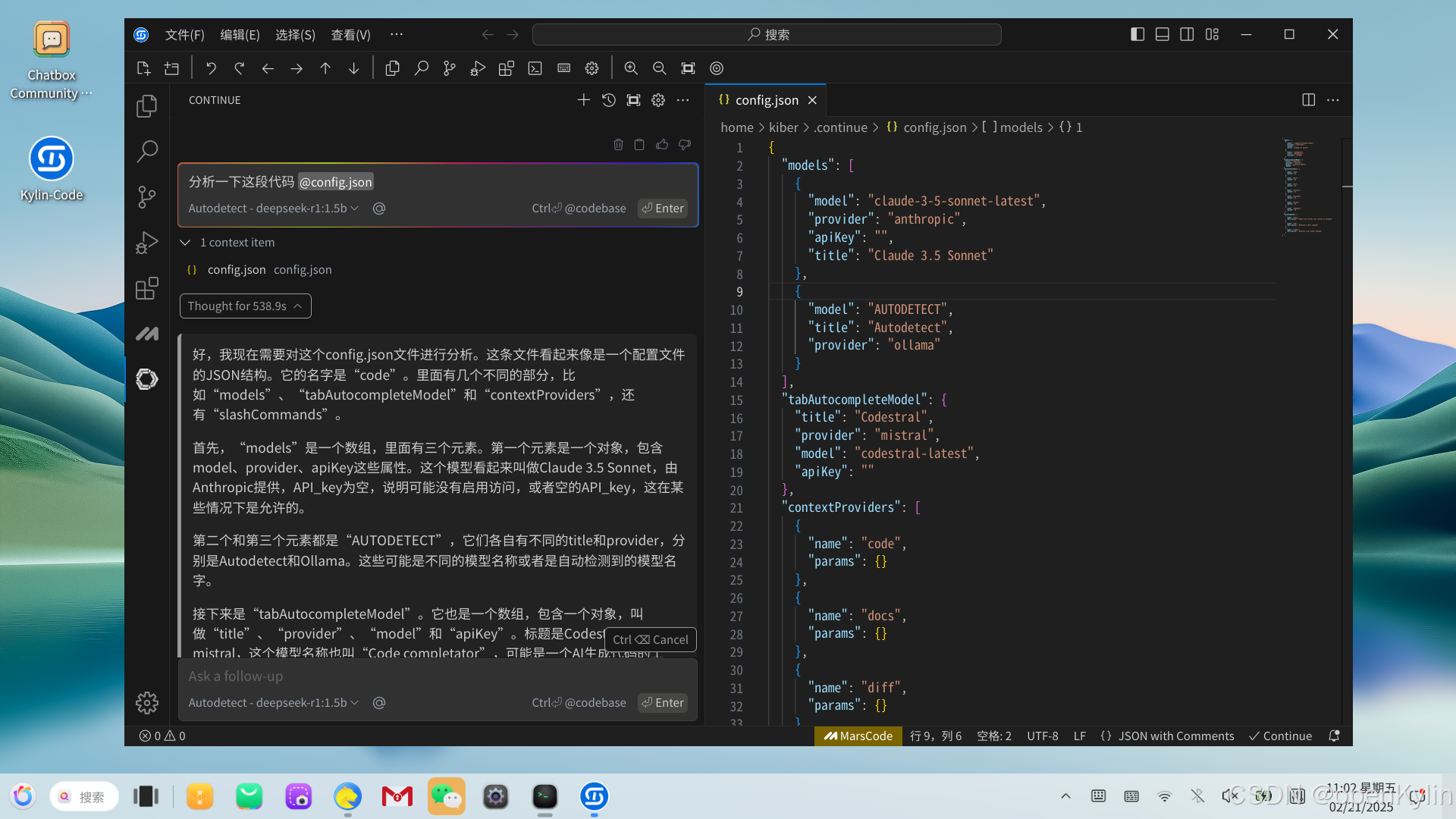Toggle the bottom panel layout button

click(1162, 34)
